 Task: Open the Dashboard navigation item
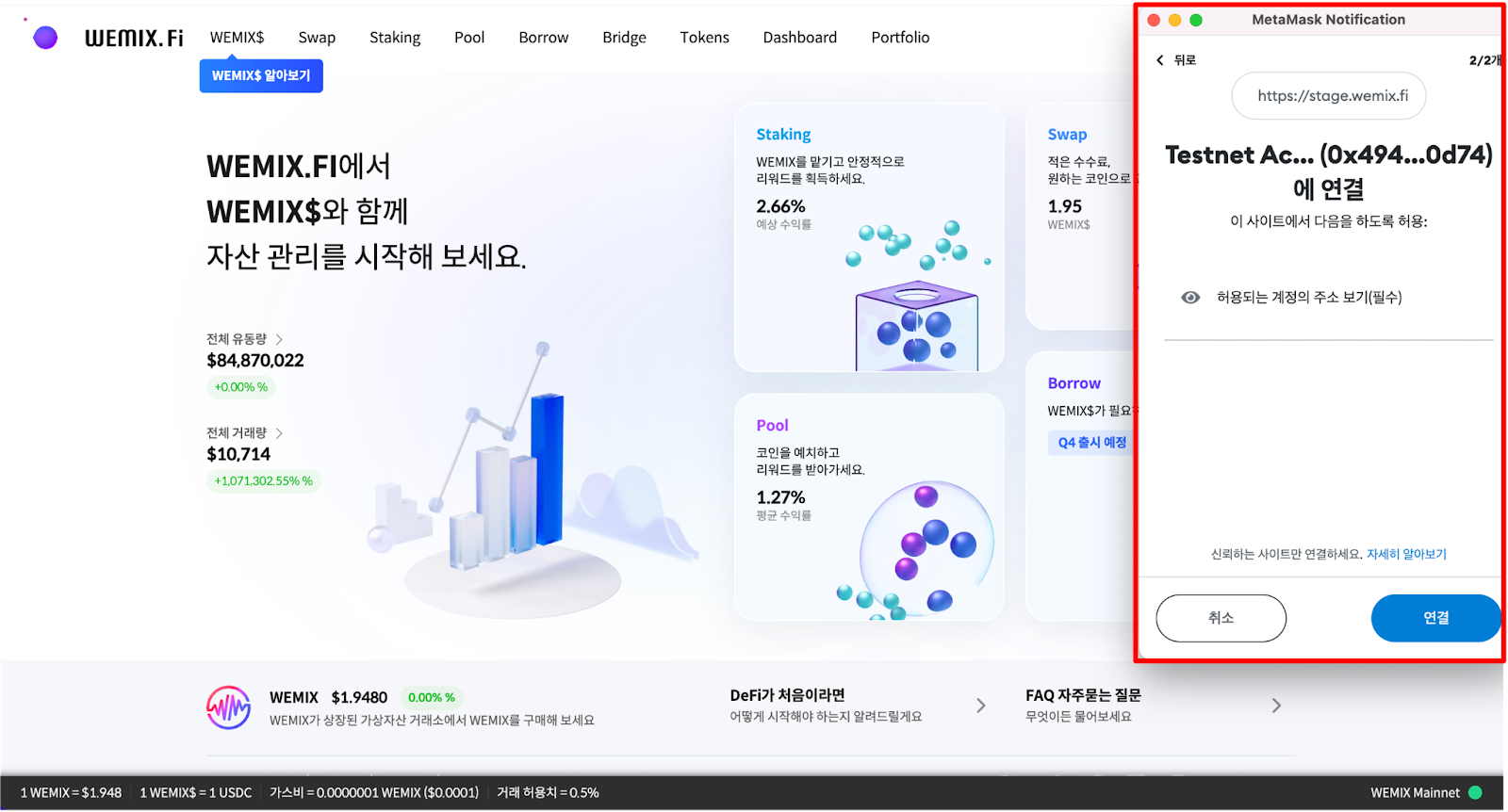pos(800,38)
